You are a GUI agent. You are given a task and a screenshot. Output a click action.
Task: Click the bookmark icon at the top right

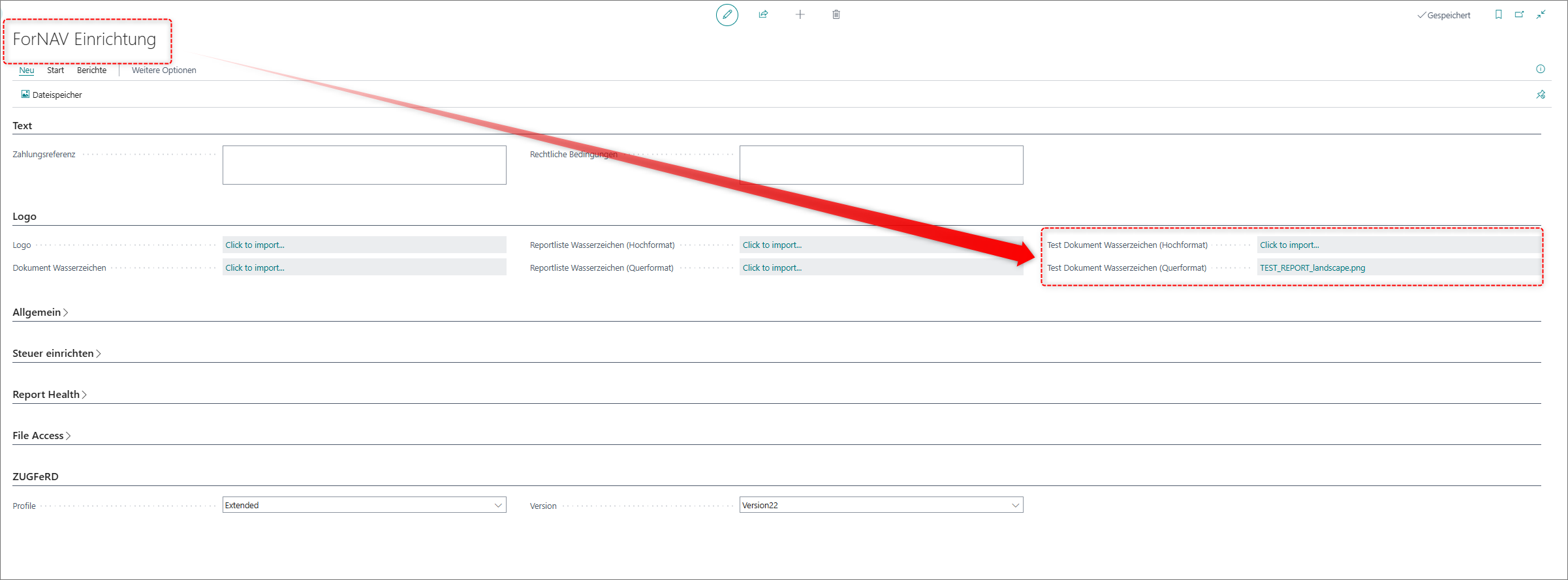(x=1498, y=14)
